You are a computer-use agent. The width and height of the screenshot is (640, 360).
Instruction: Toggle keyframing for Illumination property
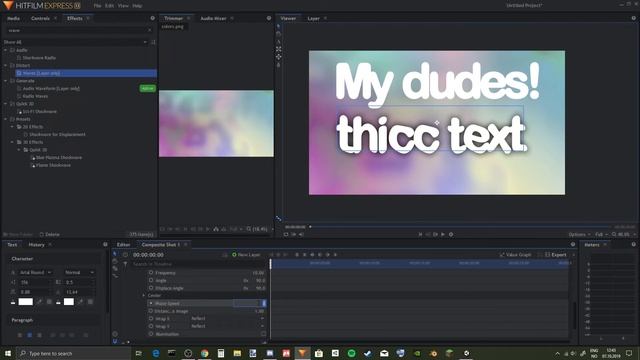point(151,334)
